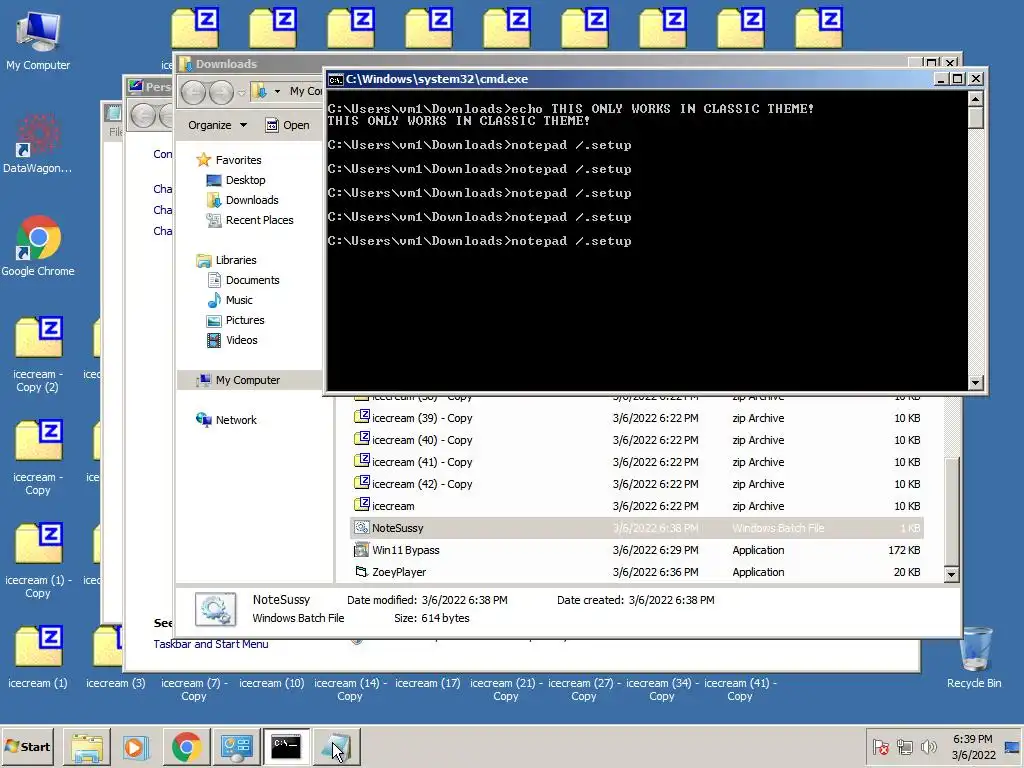
Task: Open Chrome from the taskbar
Action: tap(187, 746)
